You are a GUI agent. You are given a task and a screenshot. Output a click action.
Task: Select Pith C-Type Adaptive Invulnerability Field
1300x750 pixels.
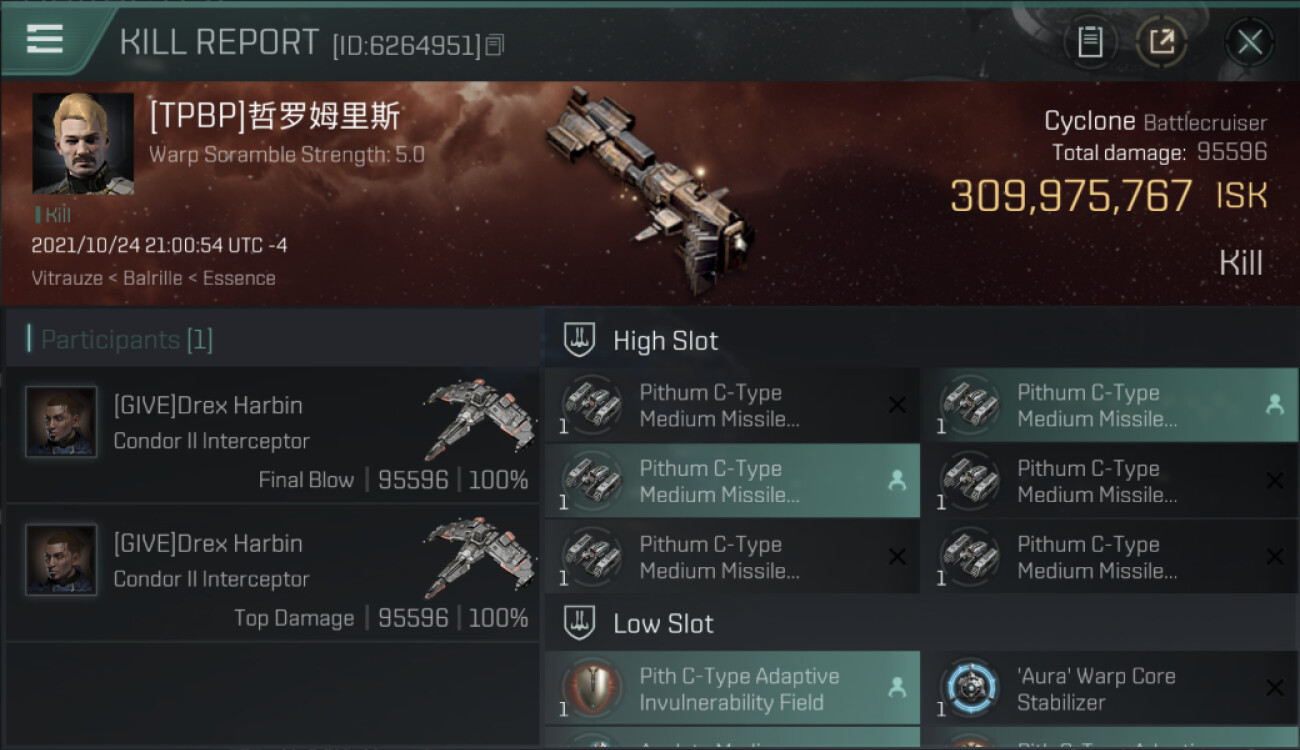click(x=732, y=688)
